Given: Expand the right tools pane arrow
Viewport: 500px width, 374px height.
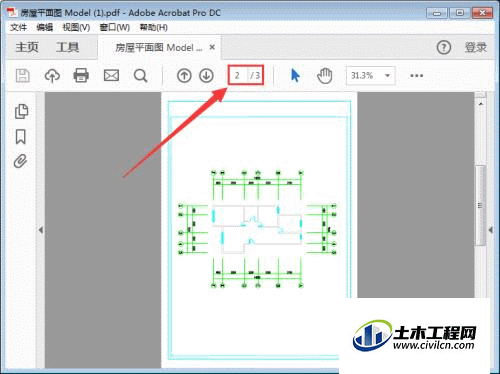Looking at the screenshot, I should (491, 230).
